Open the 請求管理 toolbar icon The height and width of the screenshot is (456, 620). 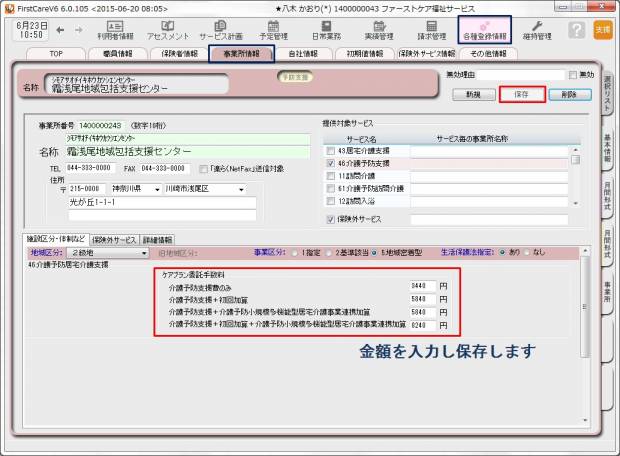432,30
